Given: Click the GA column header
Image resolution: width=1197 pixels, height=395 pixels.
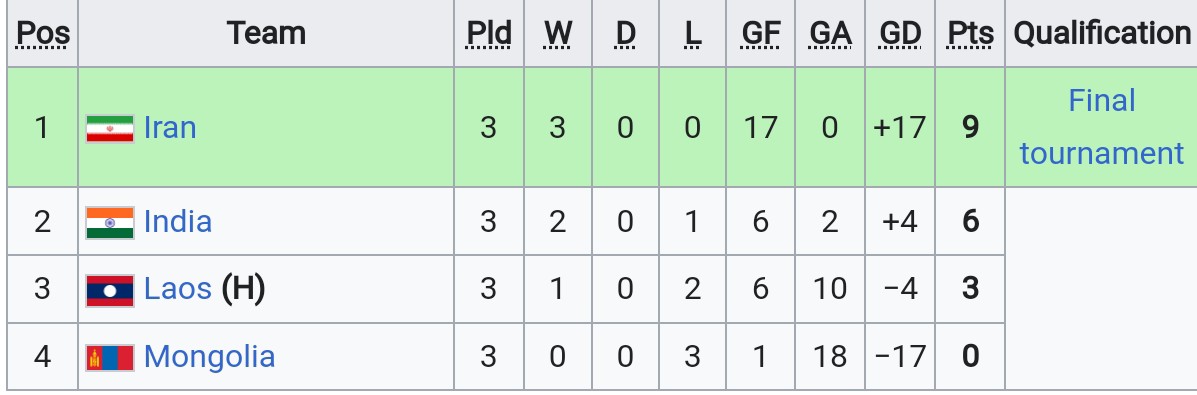Looking at the screenshot, I should coord(831,33).
